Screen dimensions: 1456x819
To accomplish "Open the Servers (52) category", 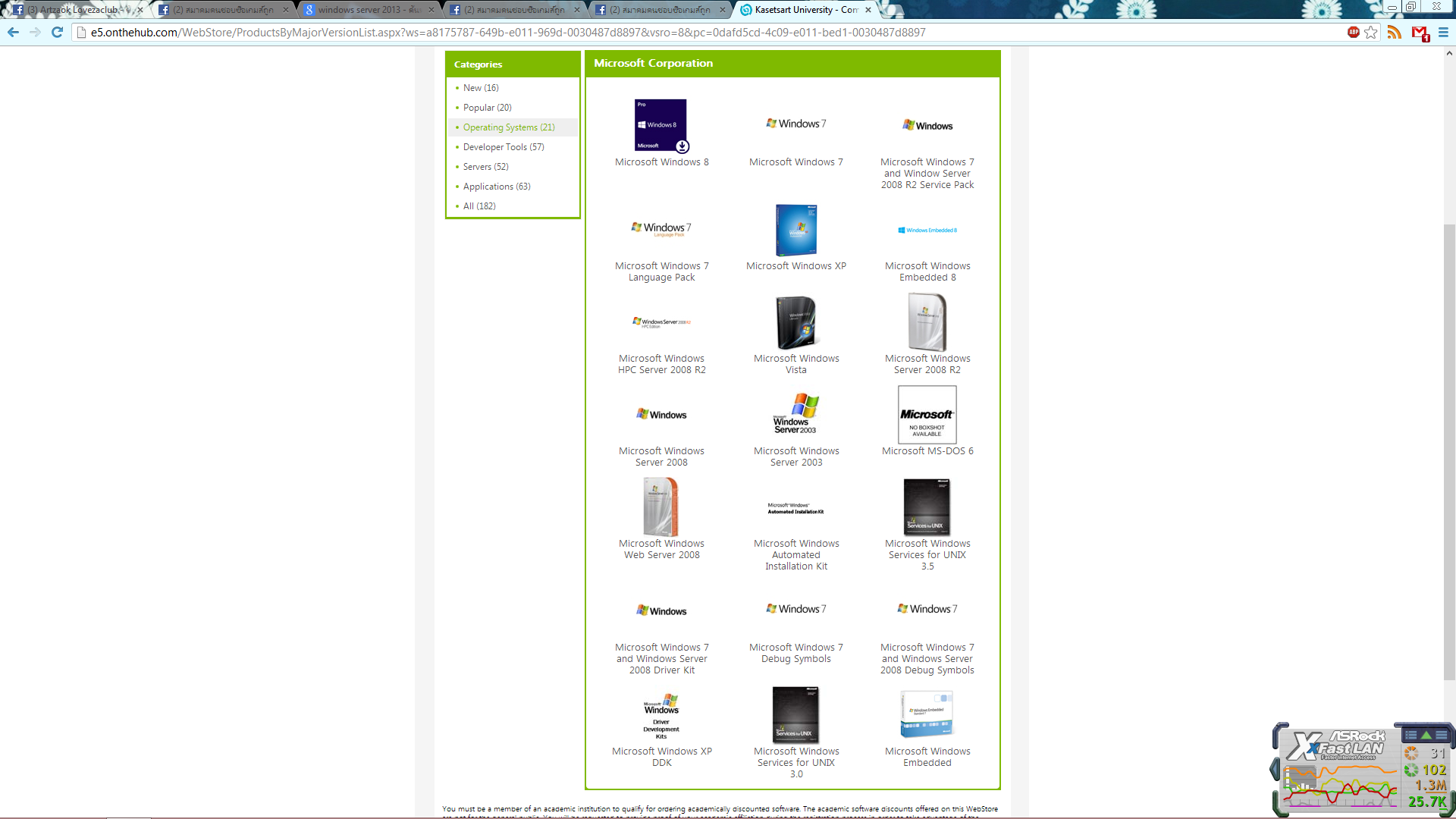I will click(485, 167).
